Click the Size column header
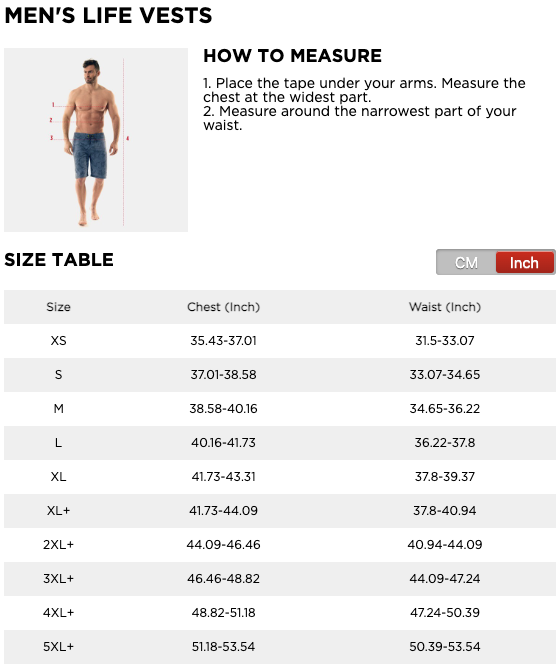558x666 pixels. pos(59,307)
